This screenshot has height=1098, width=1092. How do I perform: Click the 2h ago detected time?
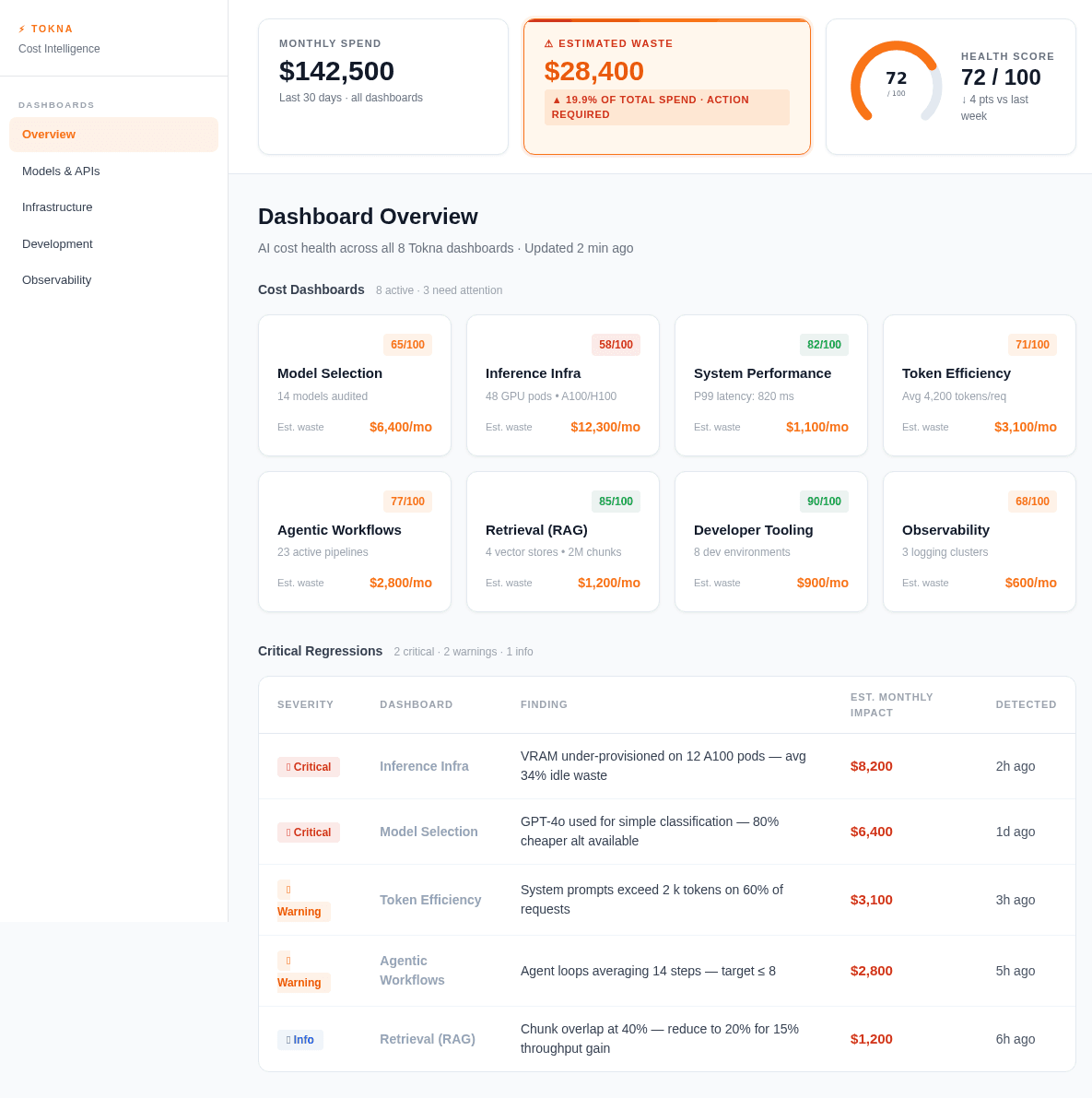pos(1016,766)
